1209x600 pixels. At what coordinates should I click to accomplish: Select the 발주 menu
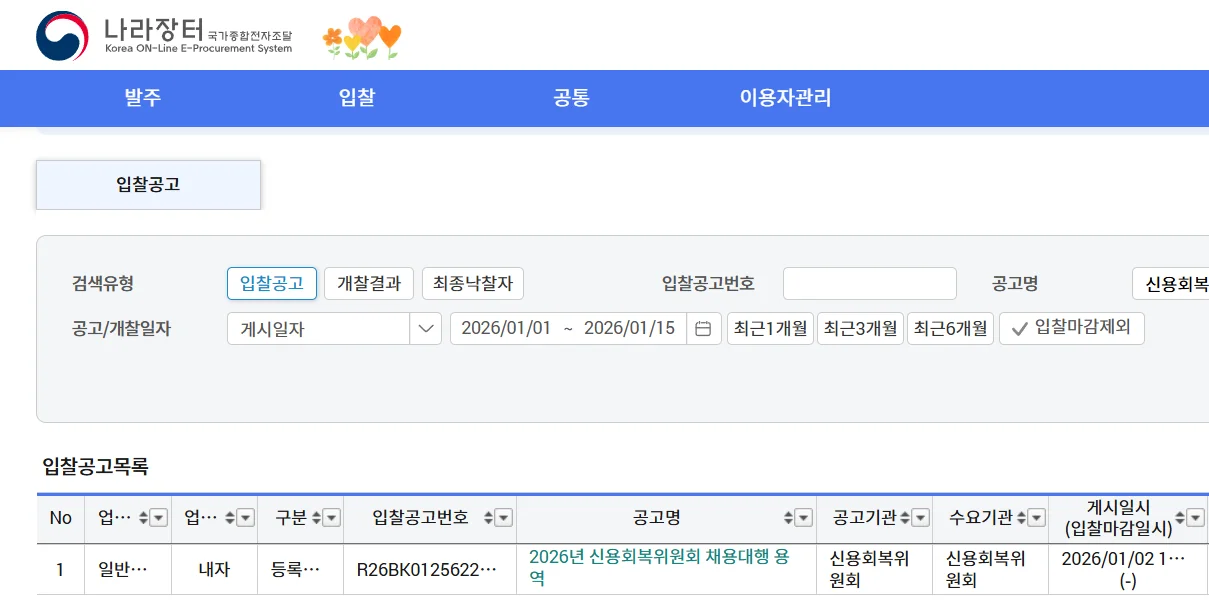click(x=142, y=98)
